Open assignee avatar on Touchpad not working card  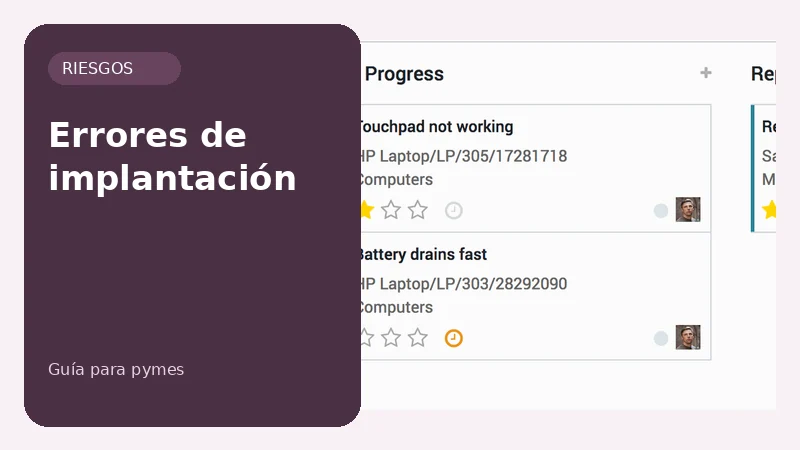point(688,210)
